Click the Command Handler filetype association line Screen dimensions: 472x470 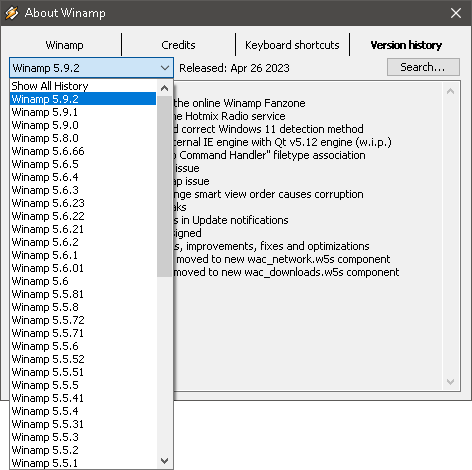point(270,155)
